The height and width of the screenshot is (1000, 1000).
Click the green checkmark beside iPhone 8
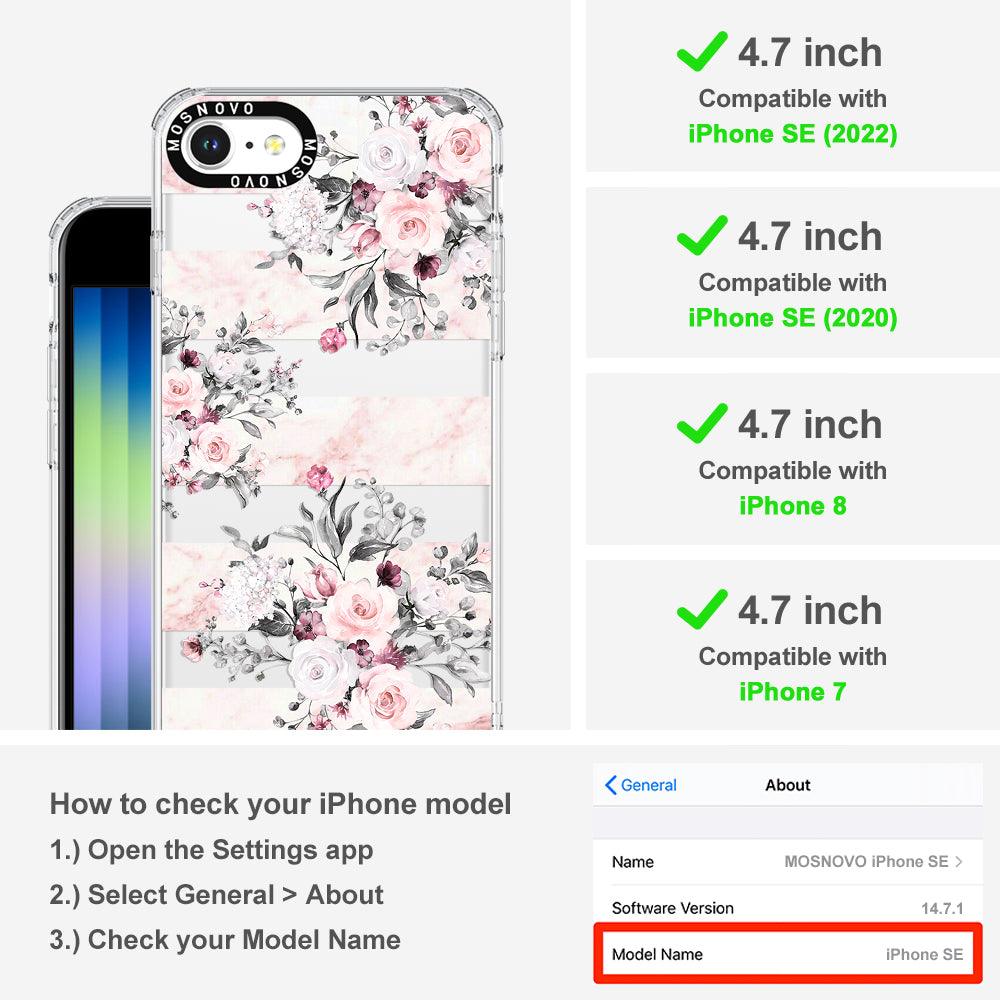pos(702,423)
